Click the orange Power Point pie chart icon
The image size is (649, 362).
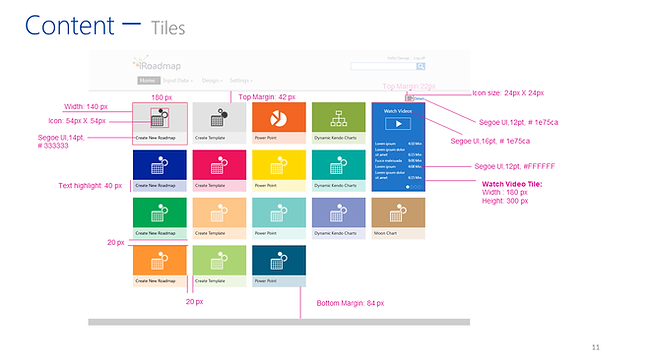tap(279, 118)
